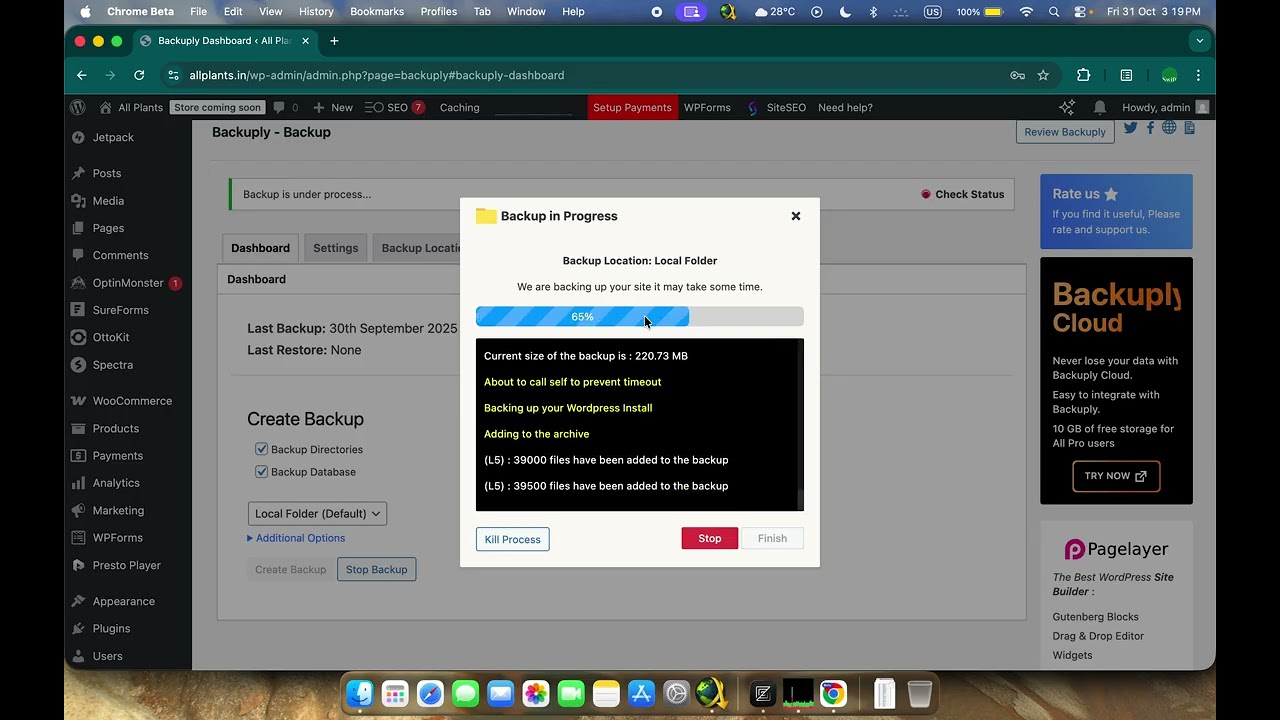Click the 65% backup progress bar
1280x720 pixels.
pyautogui.click(x=639, y=317)
